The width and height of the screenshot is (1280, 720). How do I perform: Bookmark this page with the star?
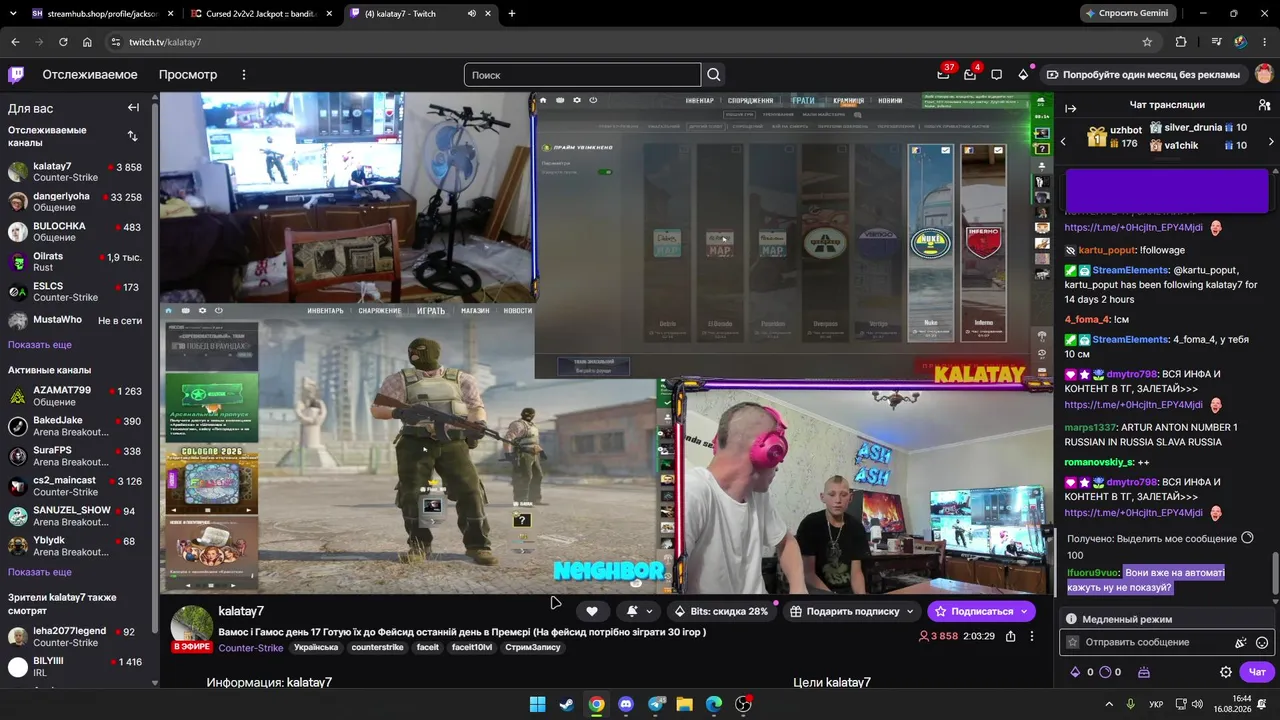point(1147,42)
